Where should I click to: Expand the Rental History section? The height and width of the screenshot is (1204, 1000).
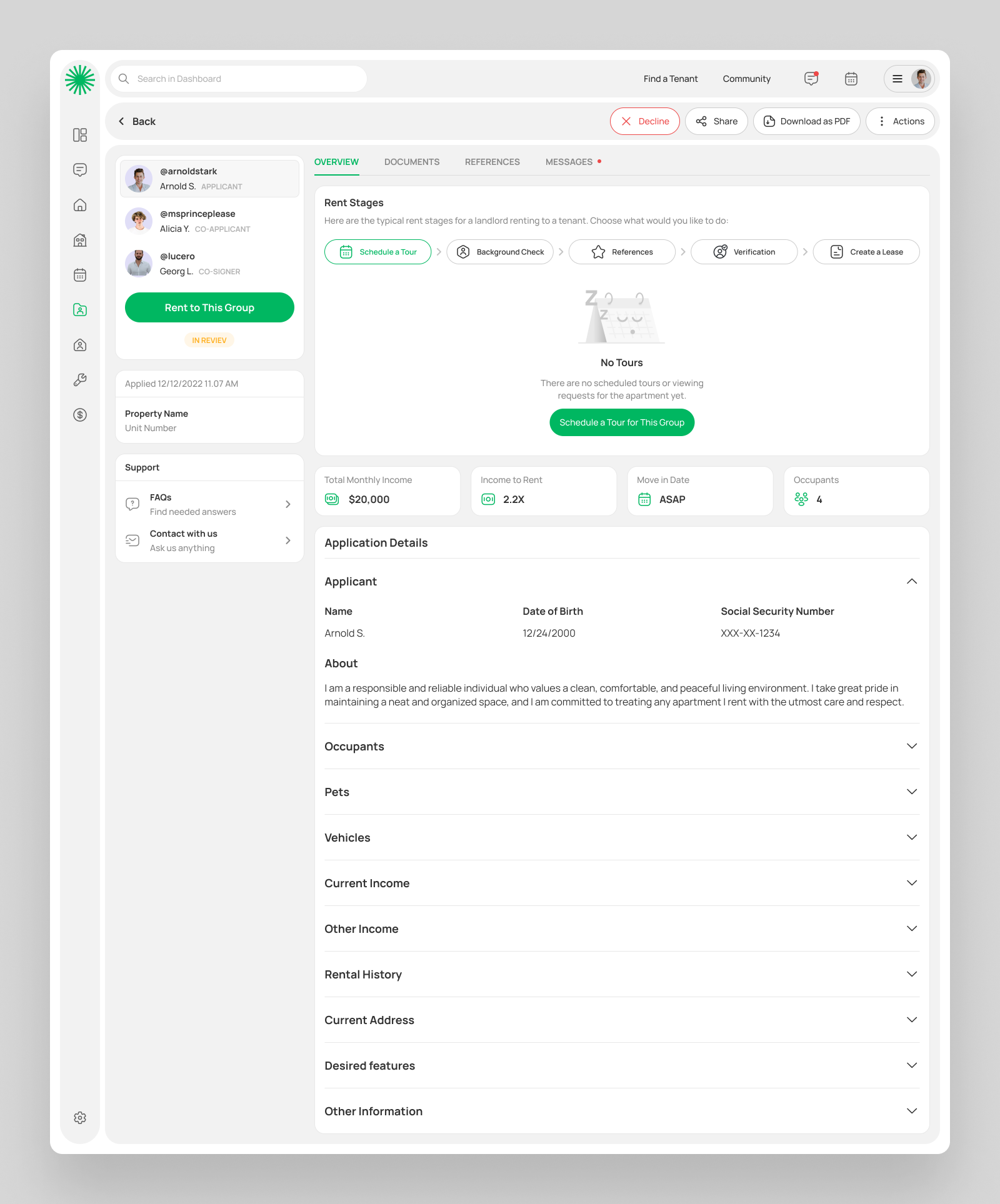pos(912,973)
